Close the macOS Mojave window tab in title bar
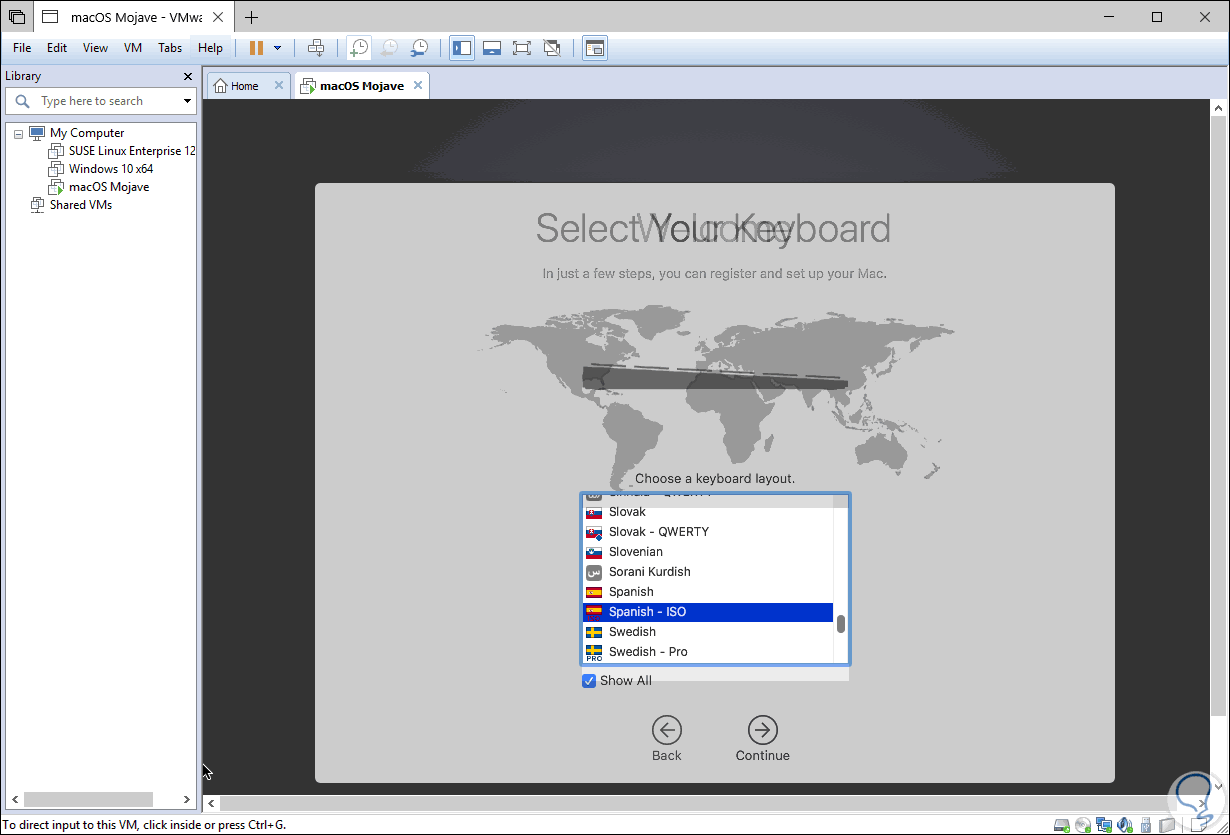The image size is (1230, 835). (219, 17)
